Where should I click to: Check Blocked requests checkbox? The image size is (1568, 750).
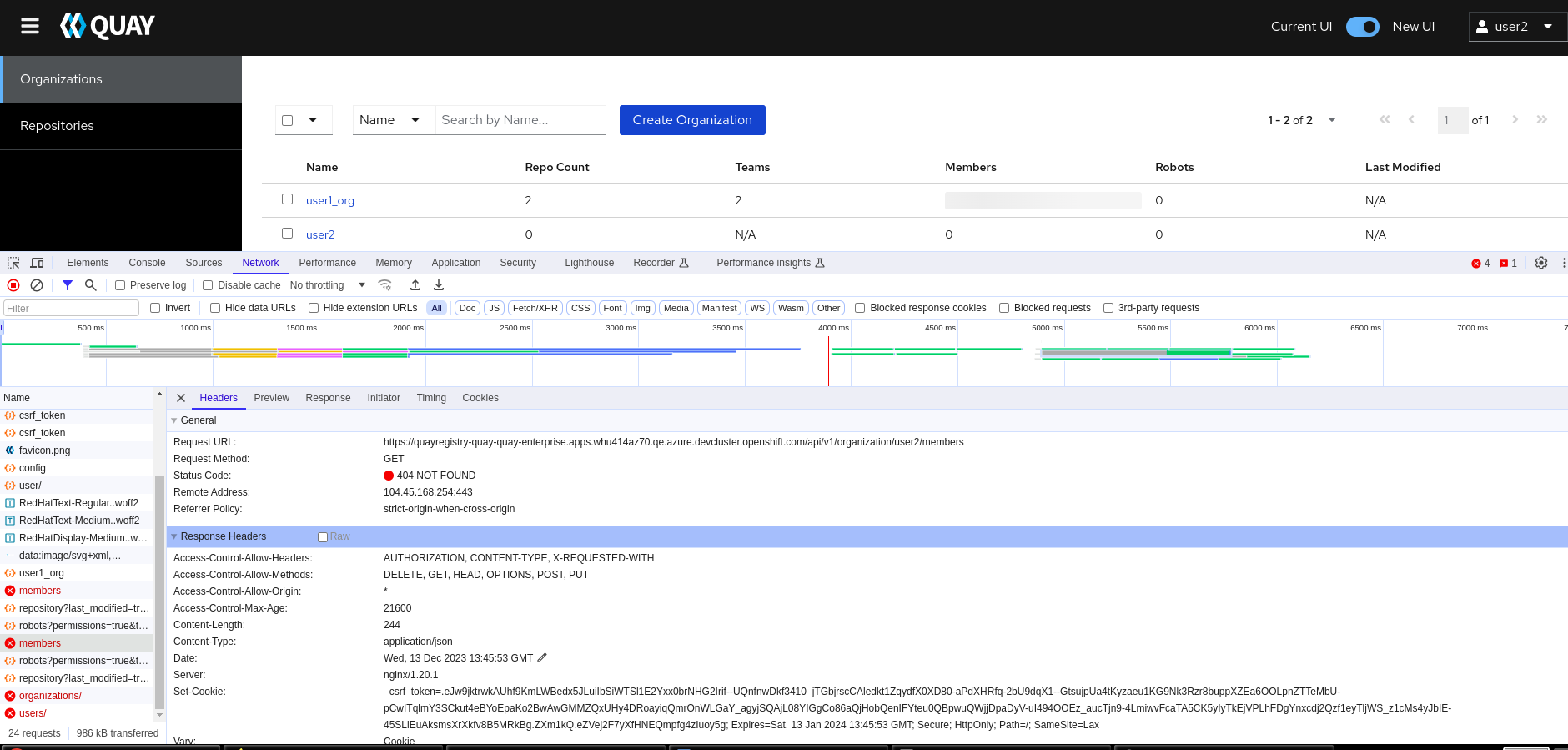click(x=1004, y=308)
